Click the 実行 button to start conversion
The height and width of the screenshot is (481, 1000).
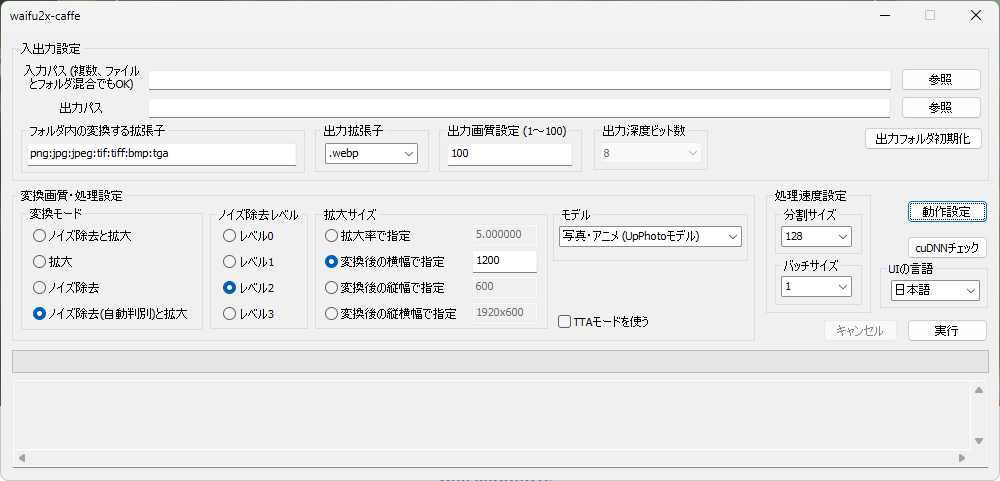click(946, 331)
